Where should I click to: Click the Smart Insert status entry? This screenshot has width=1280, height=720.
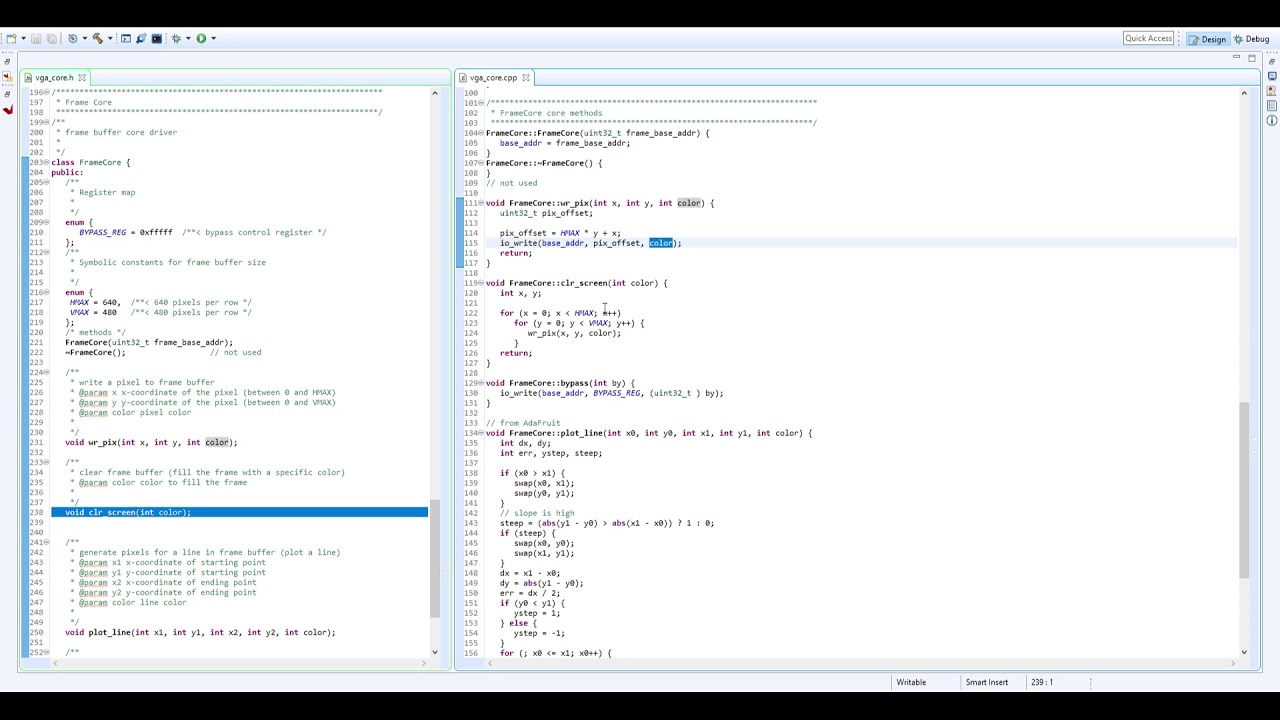986,682
